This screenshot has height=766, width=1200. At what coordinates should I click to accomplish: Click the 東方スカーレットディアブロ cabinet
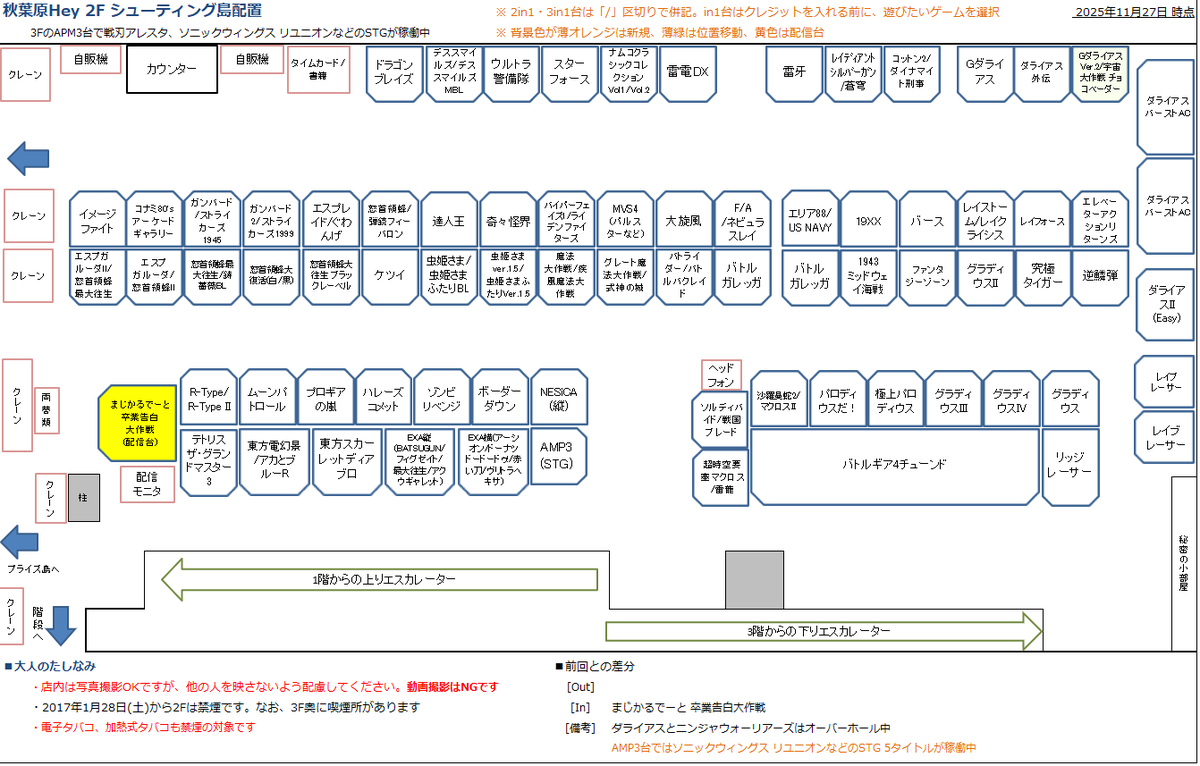coord(346,462)
